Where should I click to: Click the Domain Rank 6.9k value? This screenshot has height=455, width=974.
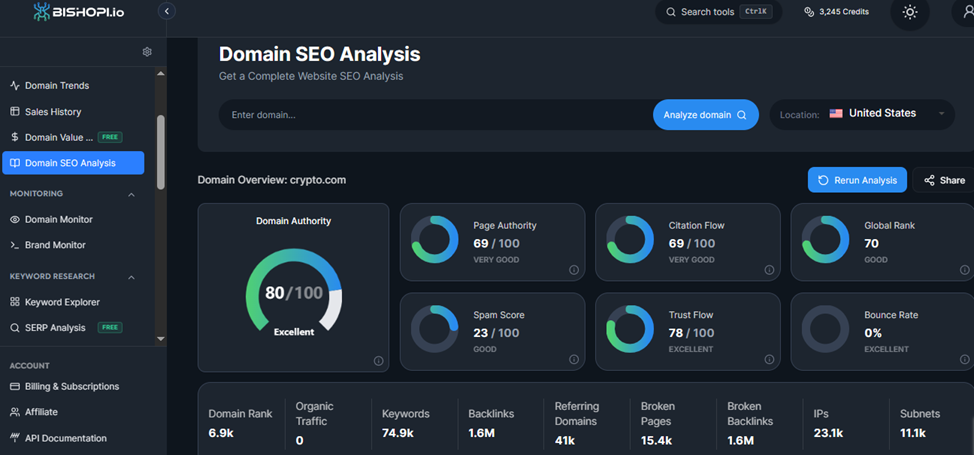221,433
